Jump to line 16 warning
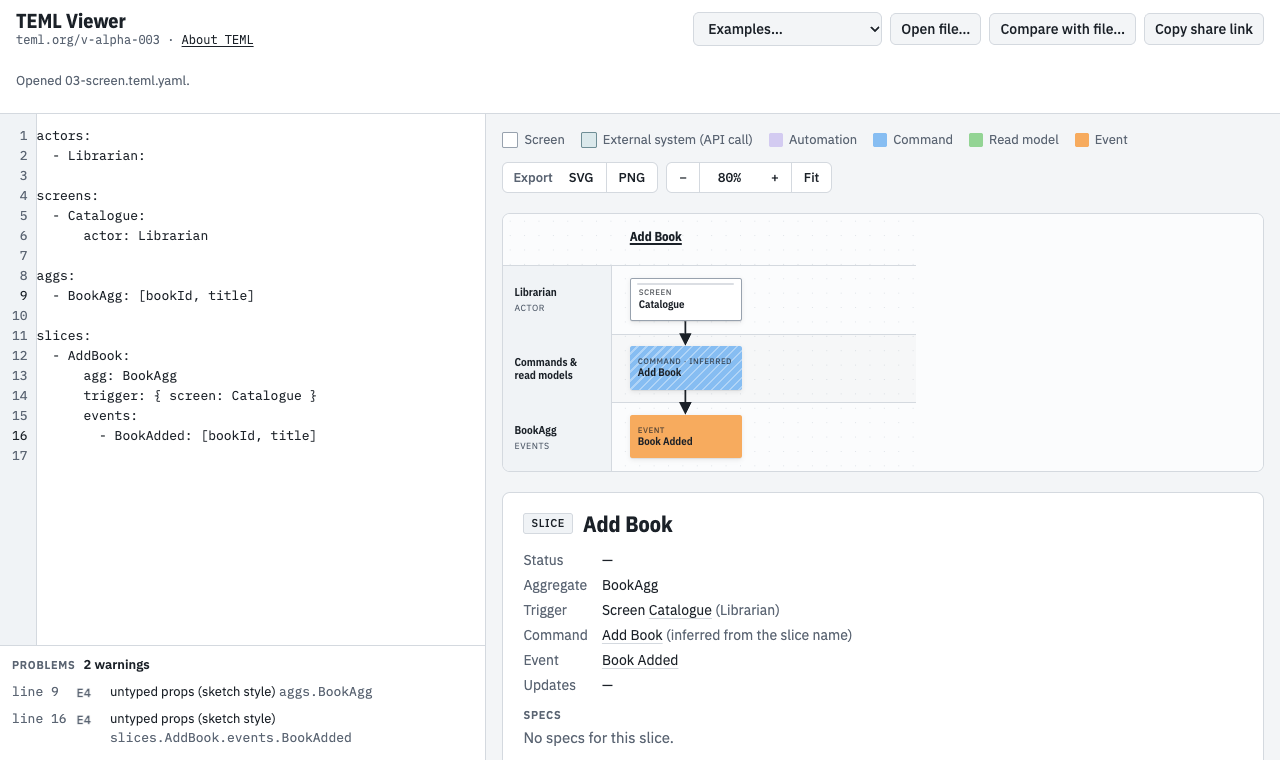 [x=242, y=728]
